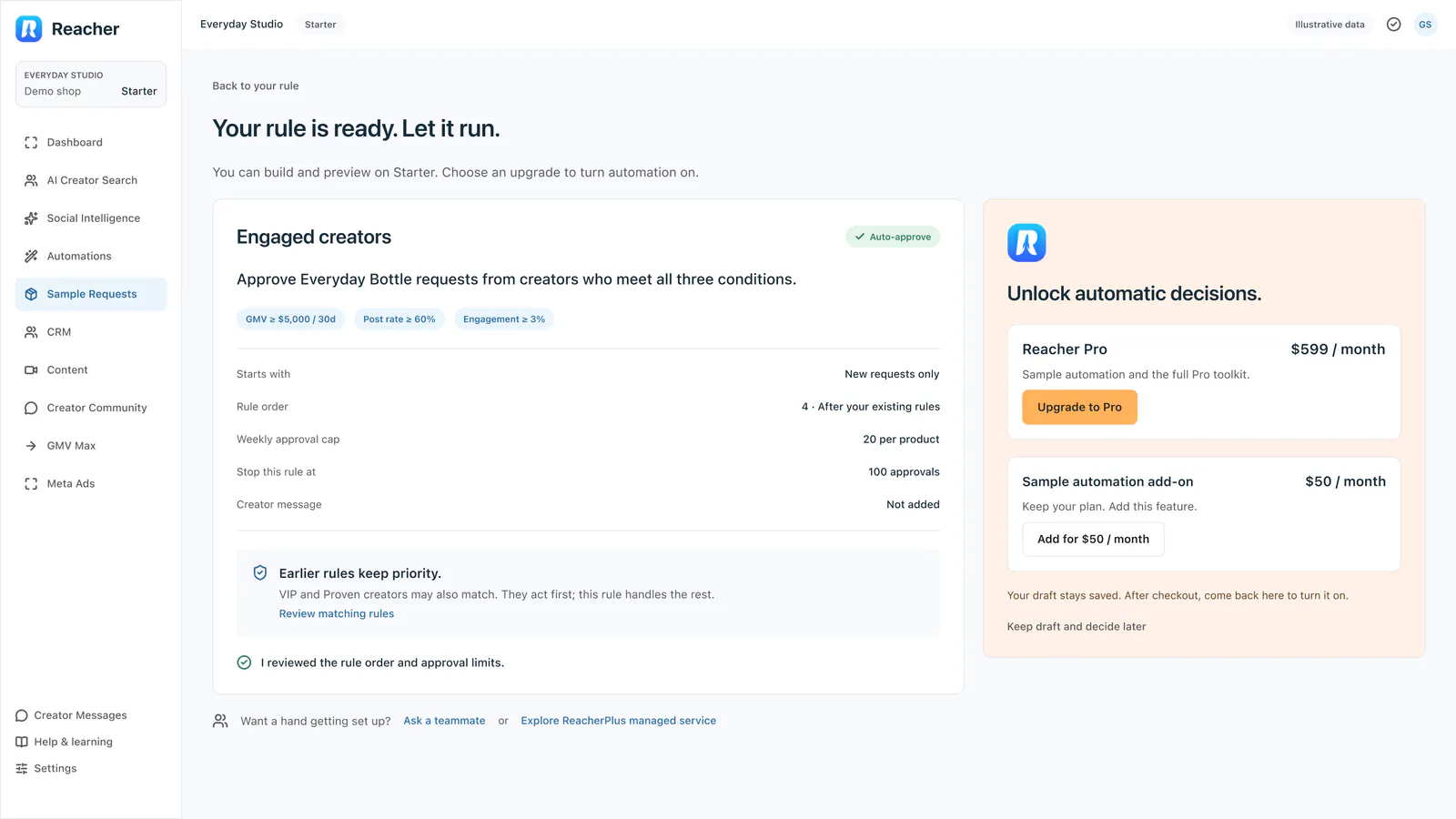Image resolution: width=1456 pixels, height=819 pixels.
Task: Click the checkmark circle icon in the header
Action: (x=1393, y=25)
